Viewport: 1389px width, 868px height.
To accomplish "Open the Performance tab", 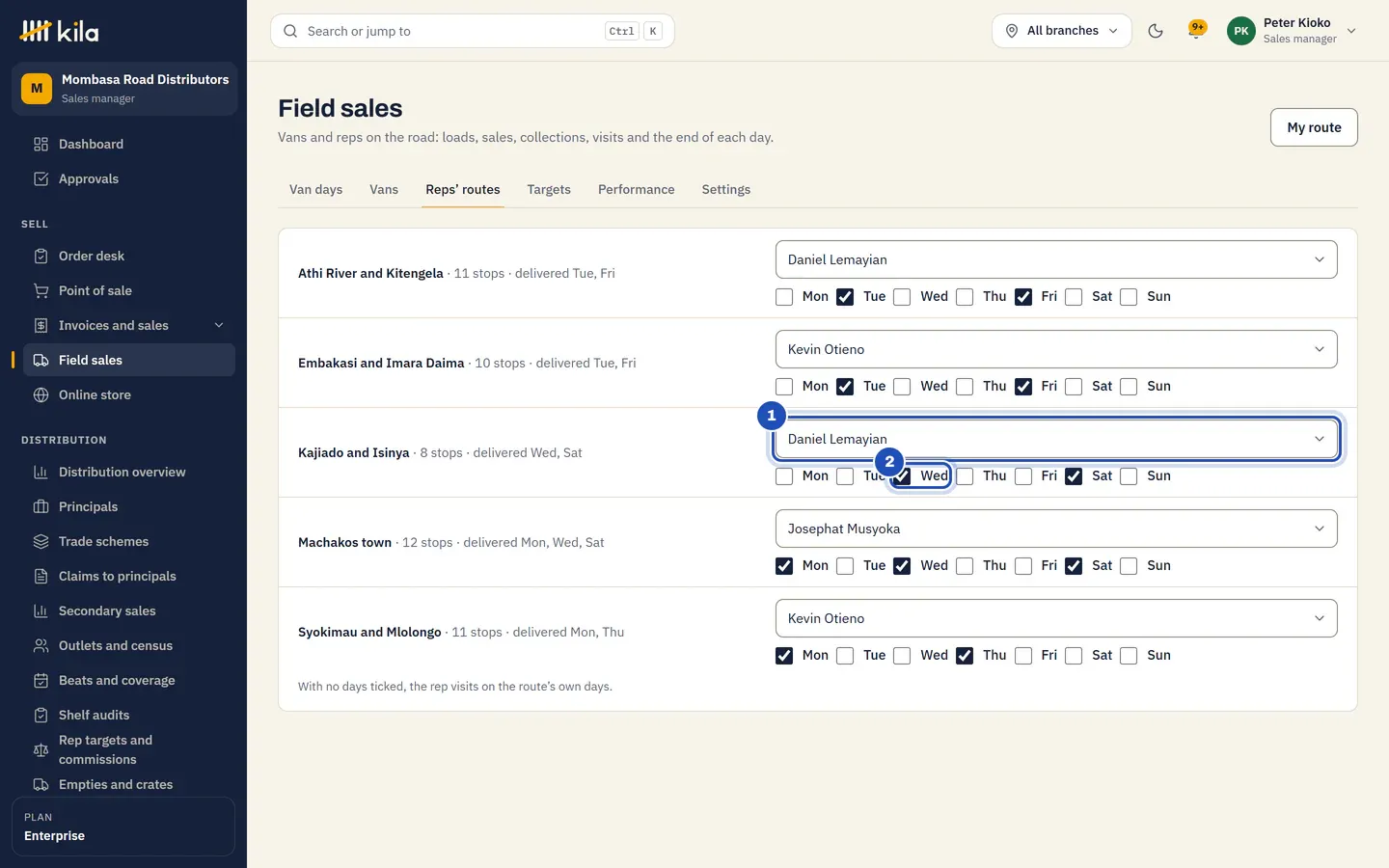I will click(x=637, y=190).
